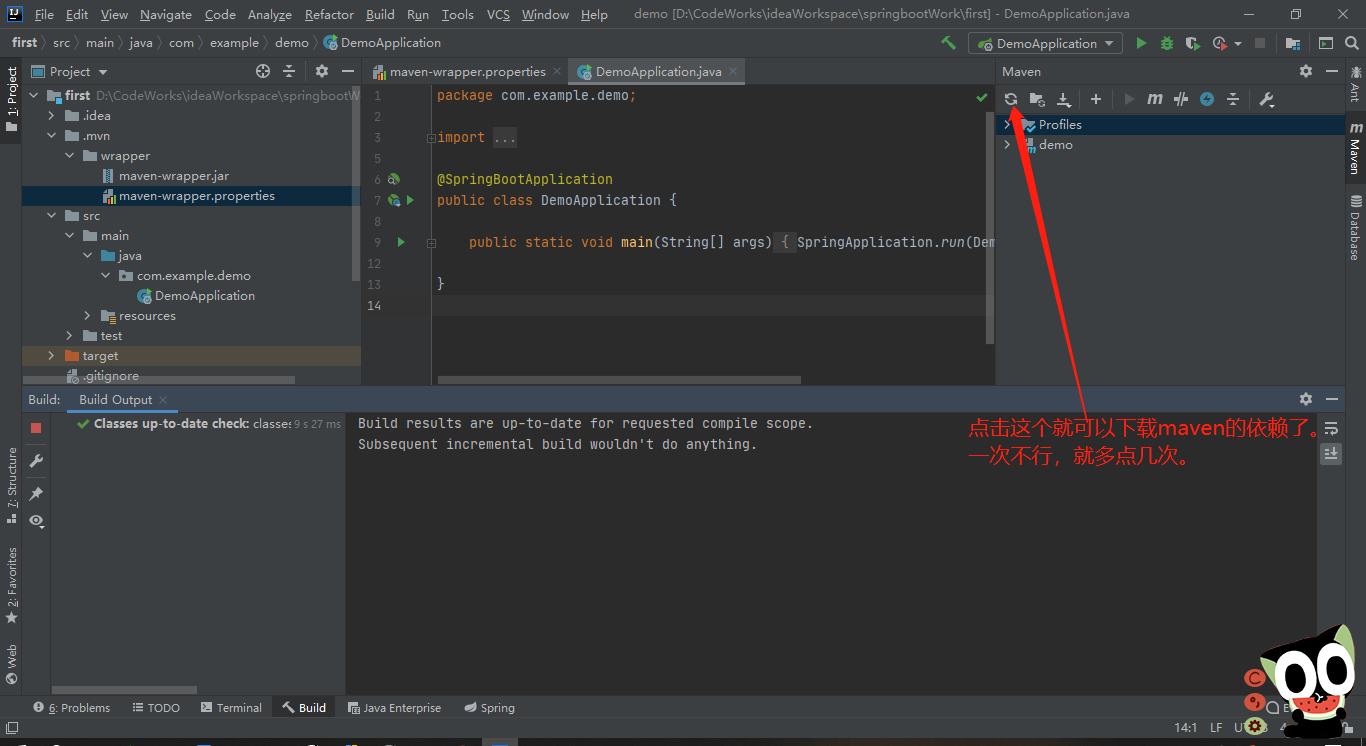Add a Maven project with plus icon
Screen dimensions: 1366x746
pyautogui.click(x=1096, y=99)
